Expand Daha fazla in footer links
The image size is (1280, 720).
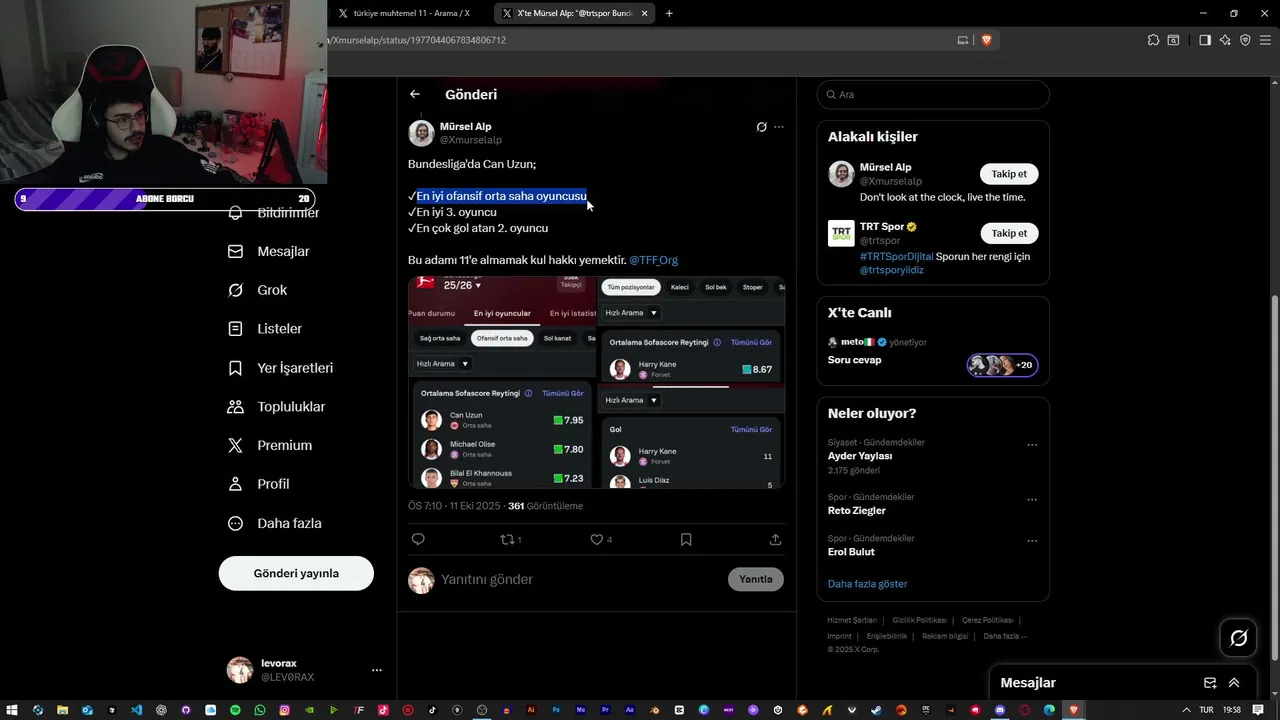[1004, 636]
